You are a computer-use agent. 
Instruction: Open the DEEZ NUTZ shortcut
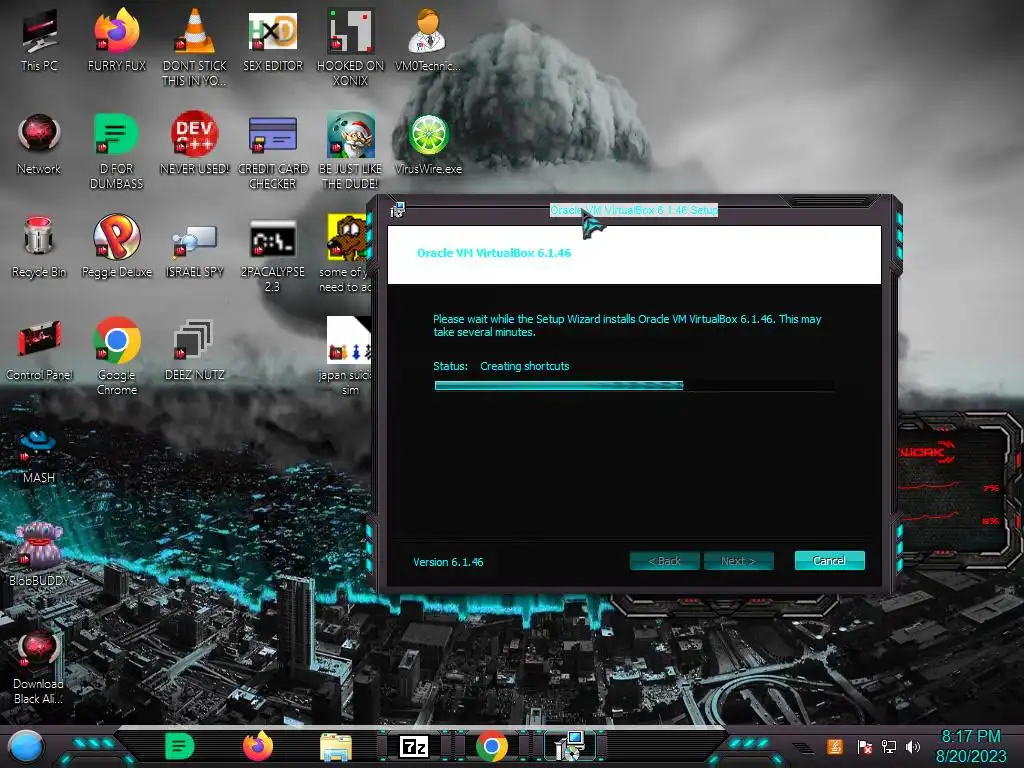pyautogui.click(x=195, y=350)
